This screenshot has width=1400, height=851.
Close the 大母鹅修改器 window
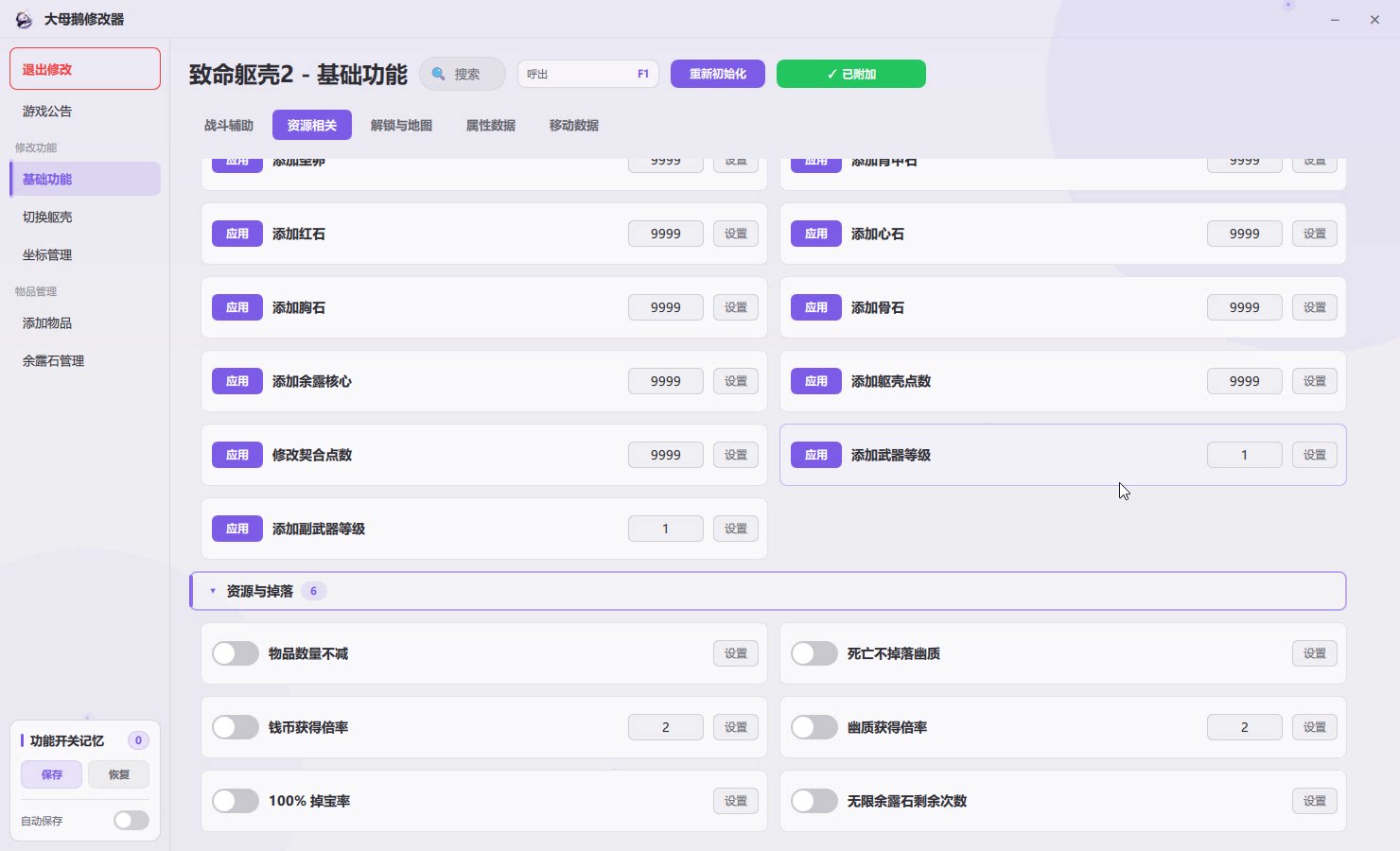[1374, 20]
